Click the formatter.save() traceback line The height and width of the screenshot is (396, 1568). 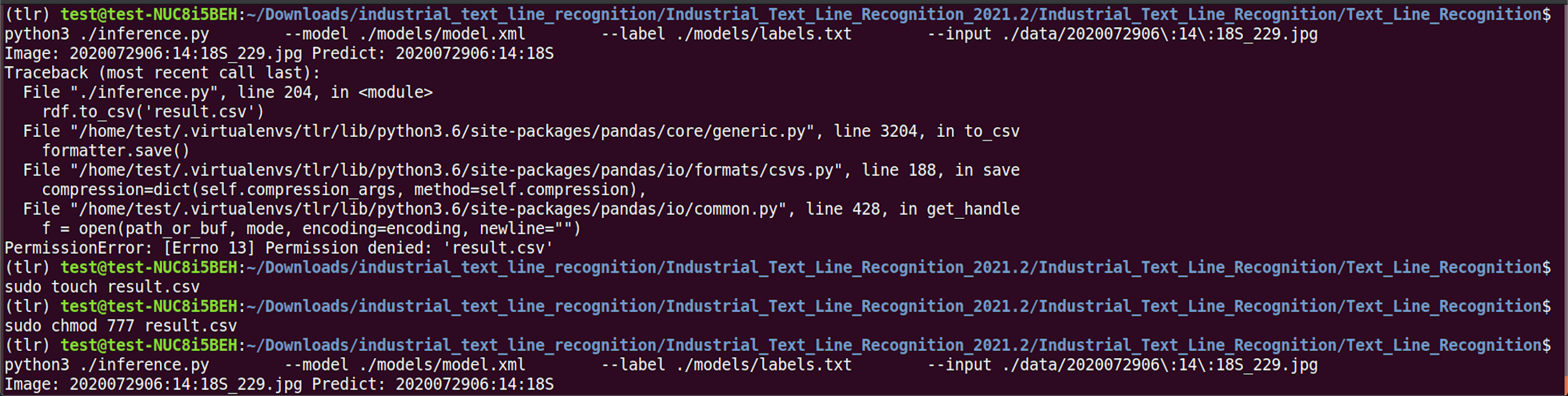pyautogui.click(x=116, y=151)
